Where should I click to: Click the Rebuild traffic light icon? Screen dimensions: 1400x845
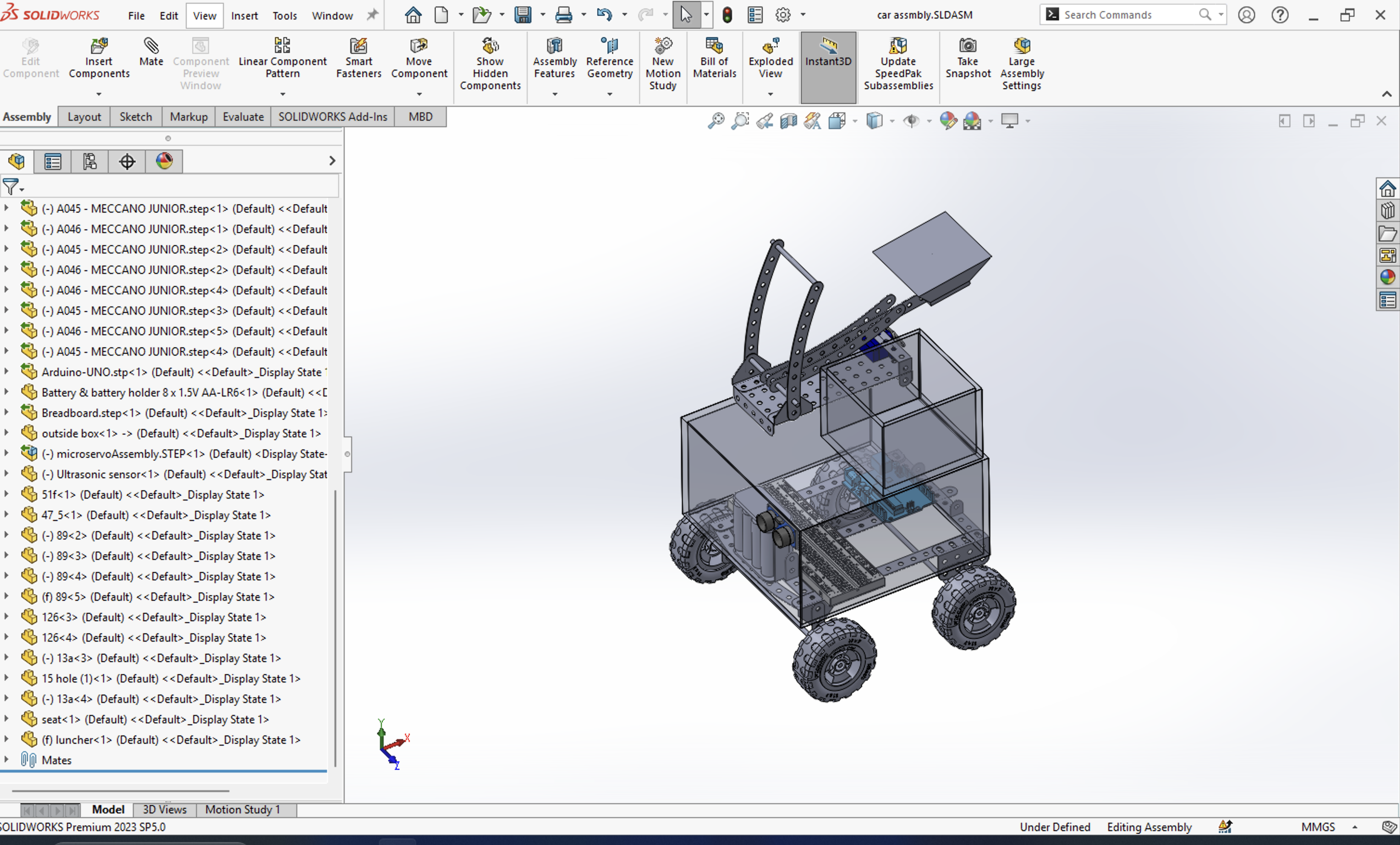727,15
